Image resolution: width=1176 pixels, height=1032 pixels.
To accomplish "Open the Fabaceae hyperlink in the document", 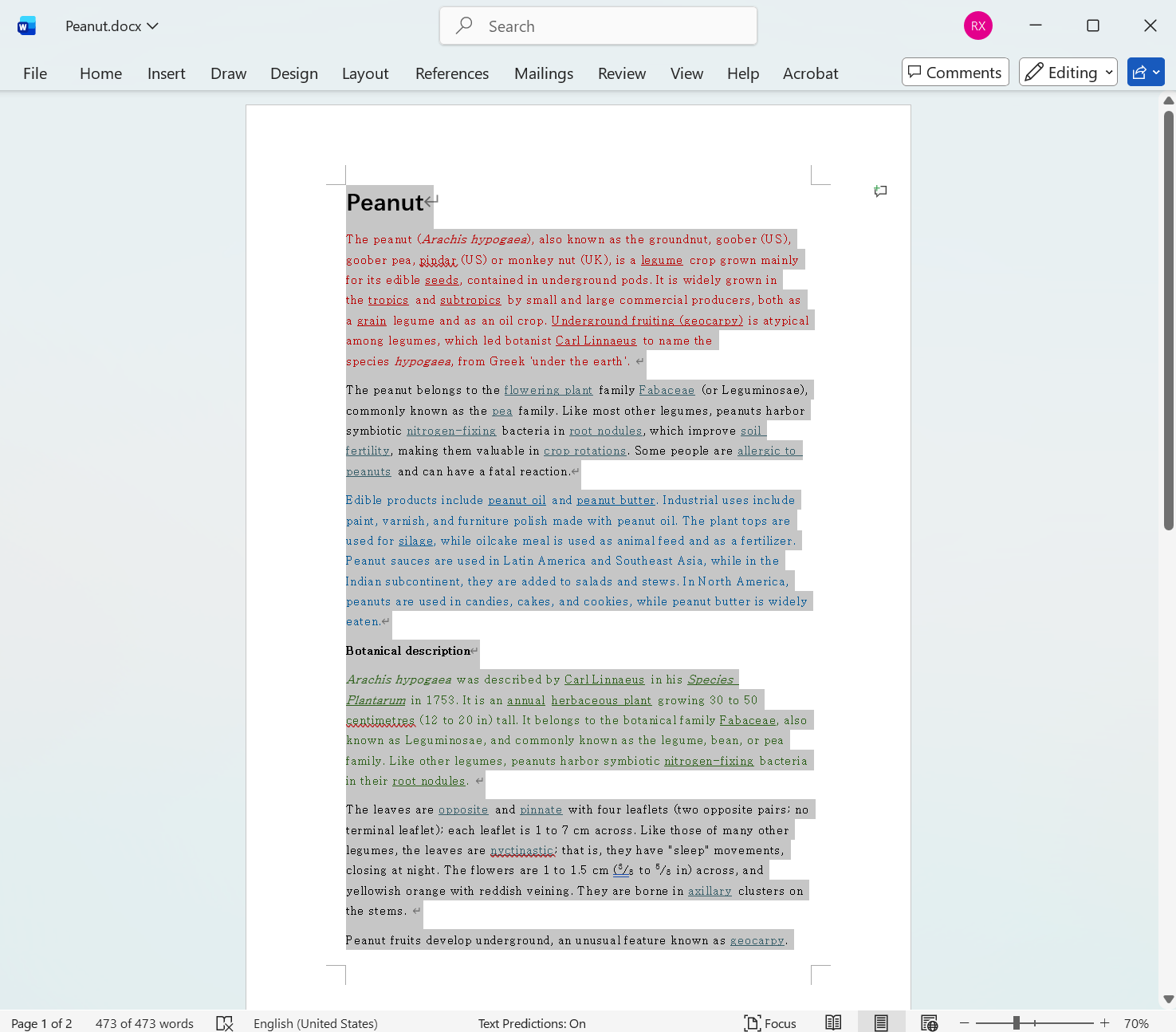I will pos(667,390).
